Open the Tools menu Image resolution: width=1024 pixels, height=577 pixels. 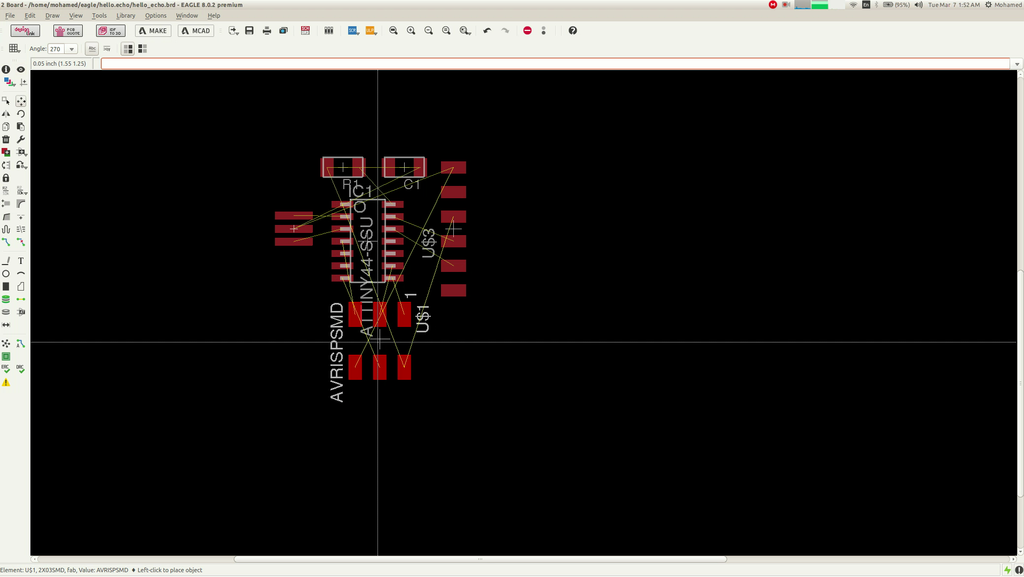click(99, 16)
